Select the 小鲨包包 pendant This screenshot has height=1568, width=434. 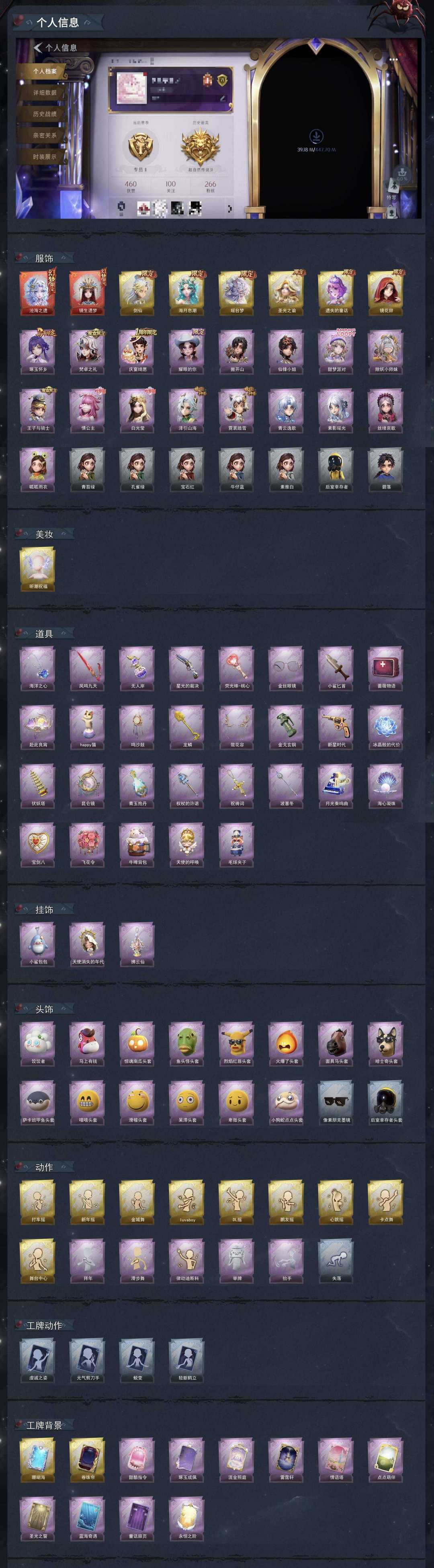38,944
